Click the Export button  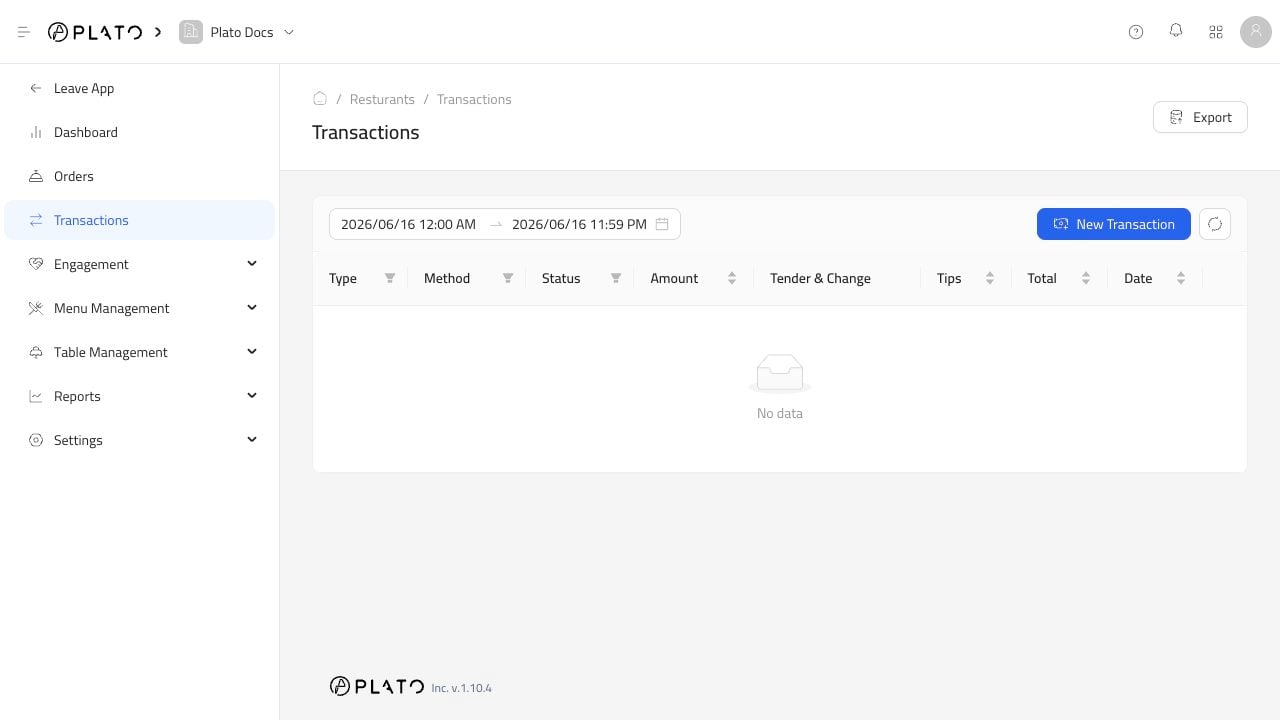[1200, 117]
